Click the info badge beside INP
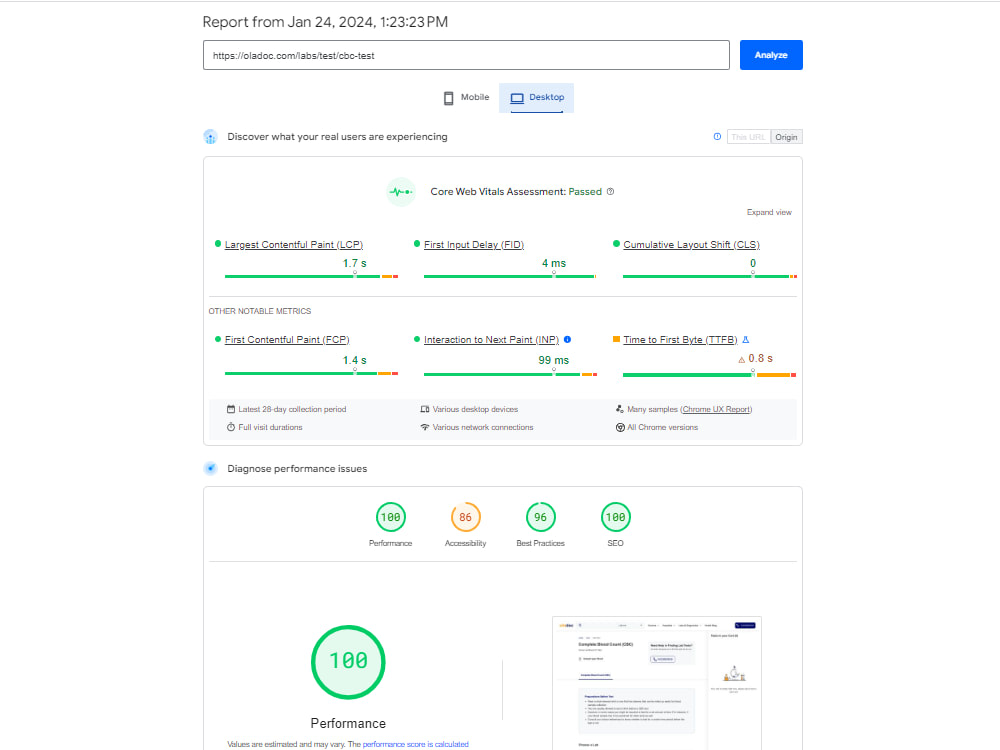The width and height of the screenshot is (1000, 750). click(x=567, y=339)
